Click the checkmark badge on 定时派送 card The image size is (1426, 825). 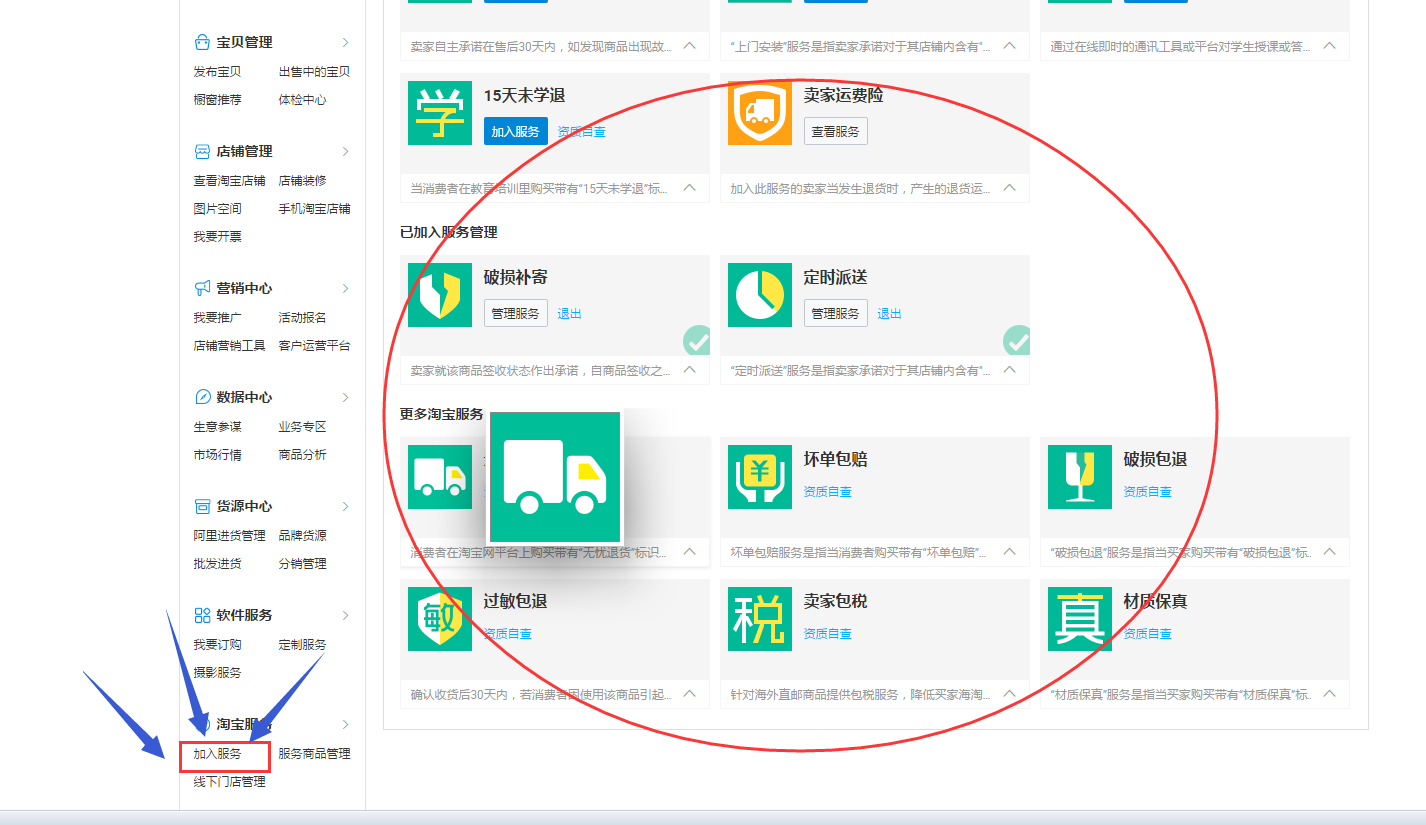pyautogui.click(x=1017, y=341)
